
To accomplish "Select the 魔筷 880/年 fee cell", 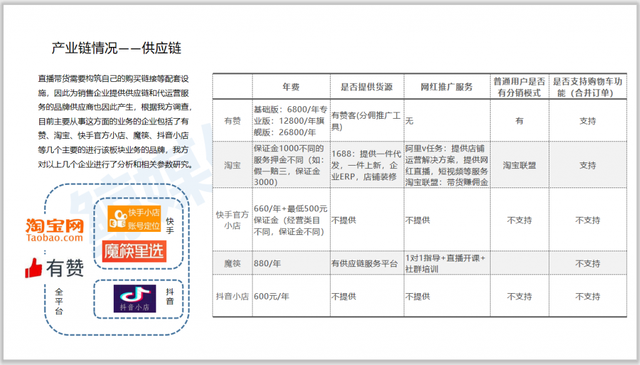I will [x=291, y=263].
